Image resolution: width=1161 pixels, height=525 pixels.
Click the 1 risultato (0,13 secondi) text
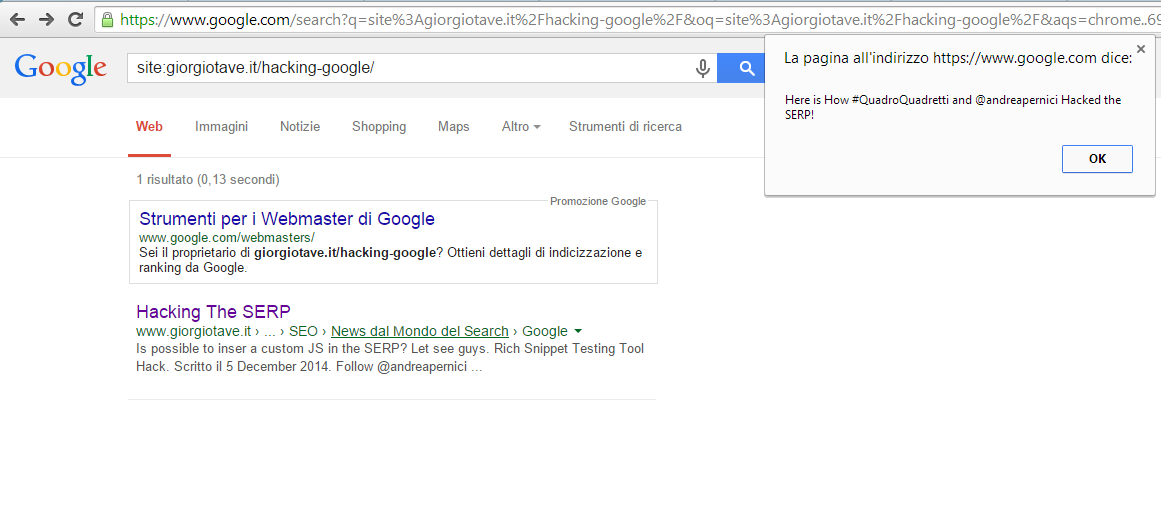tap(208, 179)
